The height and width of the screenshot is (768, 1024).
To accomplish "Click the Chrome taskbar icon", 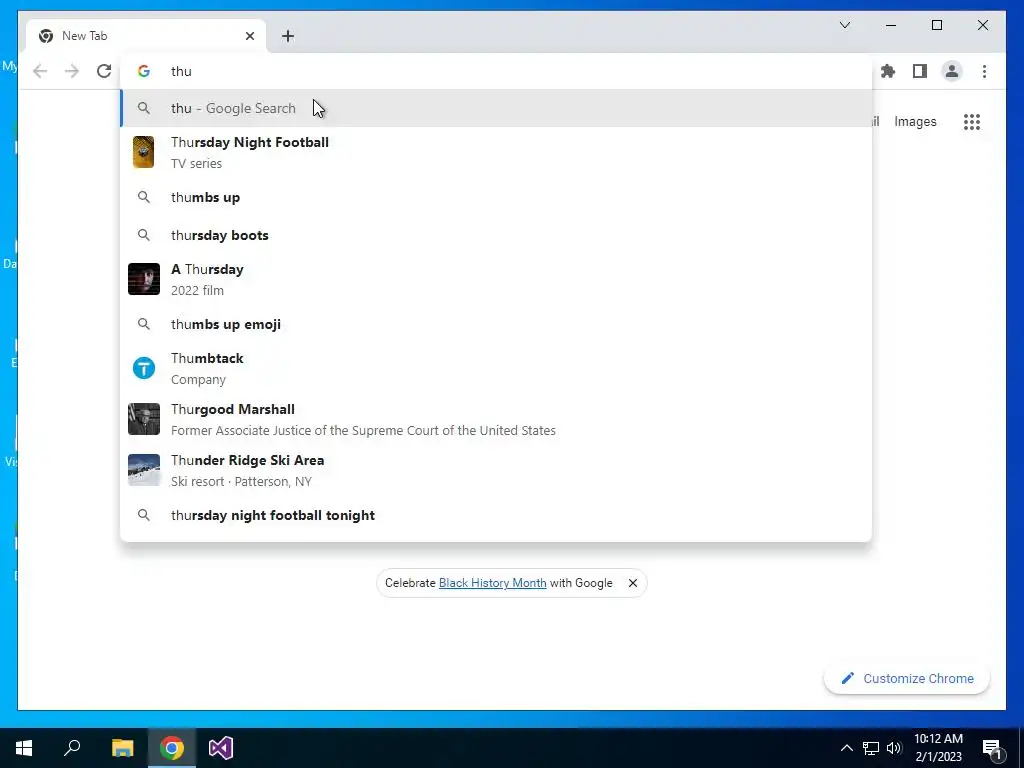I will pyautogui.click(x=172, y=748).
